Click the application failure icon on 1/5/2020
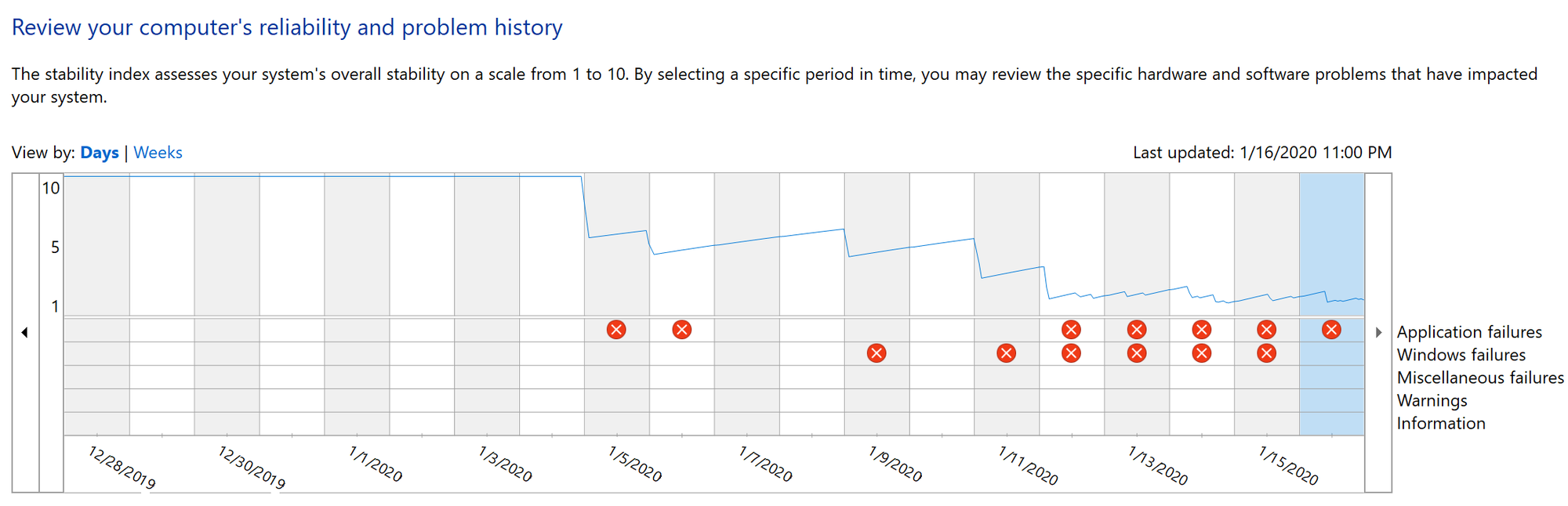The width and height of the screenshot is (1568, 506). (x=616, y=330)
